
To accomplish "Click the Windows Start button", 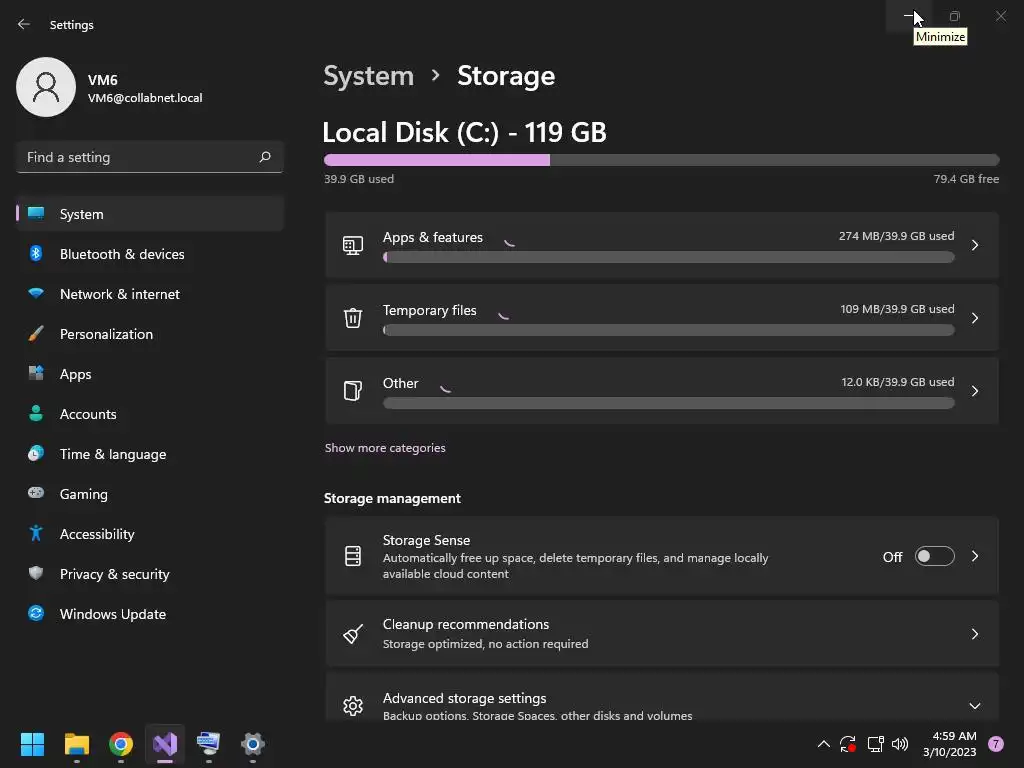I will [x=32, y=744].
